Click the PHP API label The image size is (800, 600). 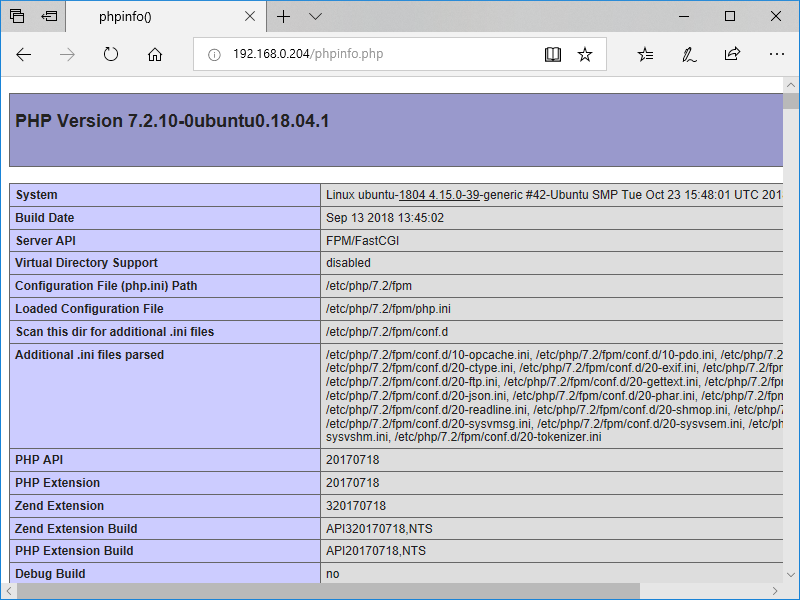(x=39, y=460)
